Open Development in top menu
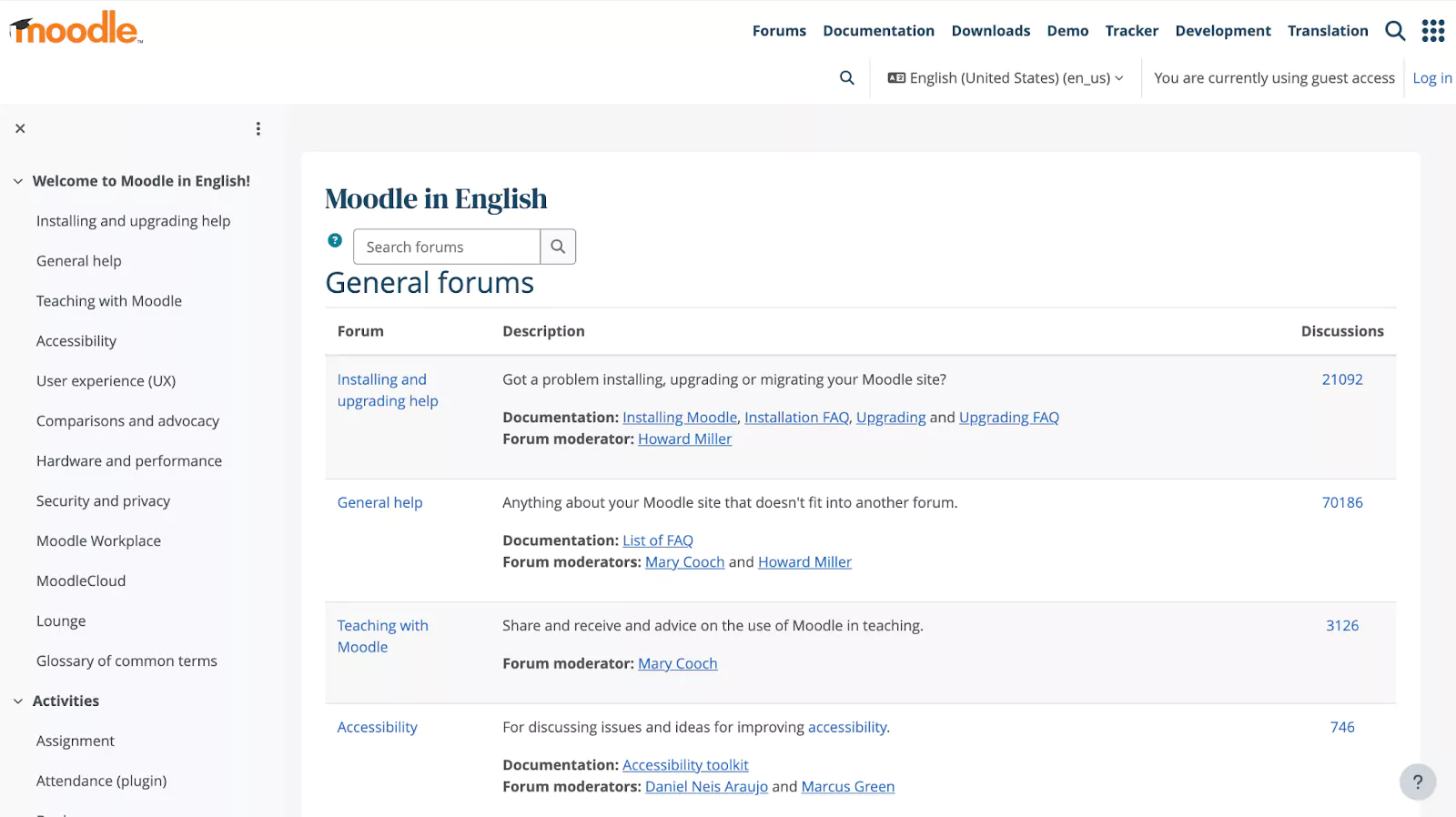This screenshot has width=1456, height=817. [x=1223, y=31]
